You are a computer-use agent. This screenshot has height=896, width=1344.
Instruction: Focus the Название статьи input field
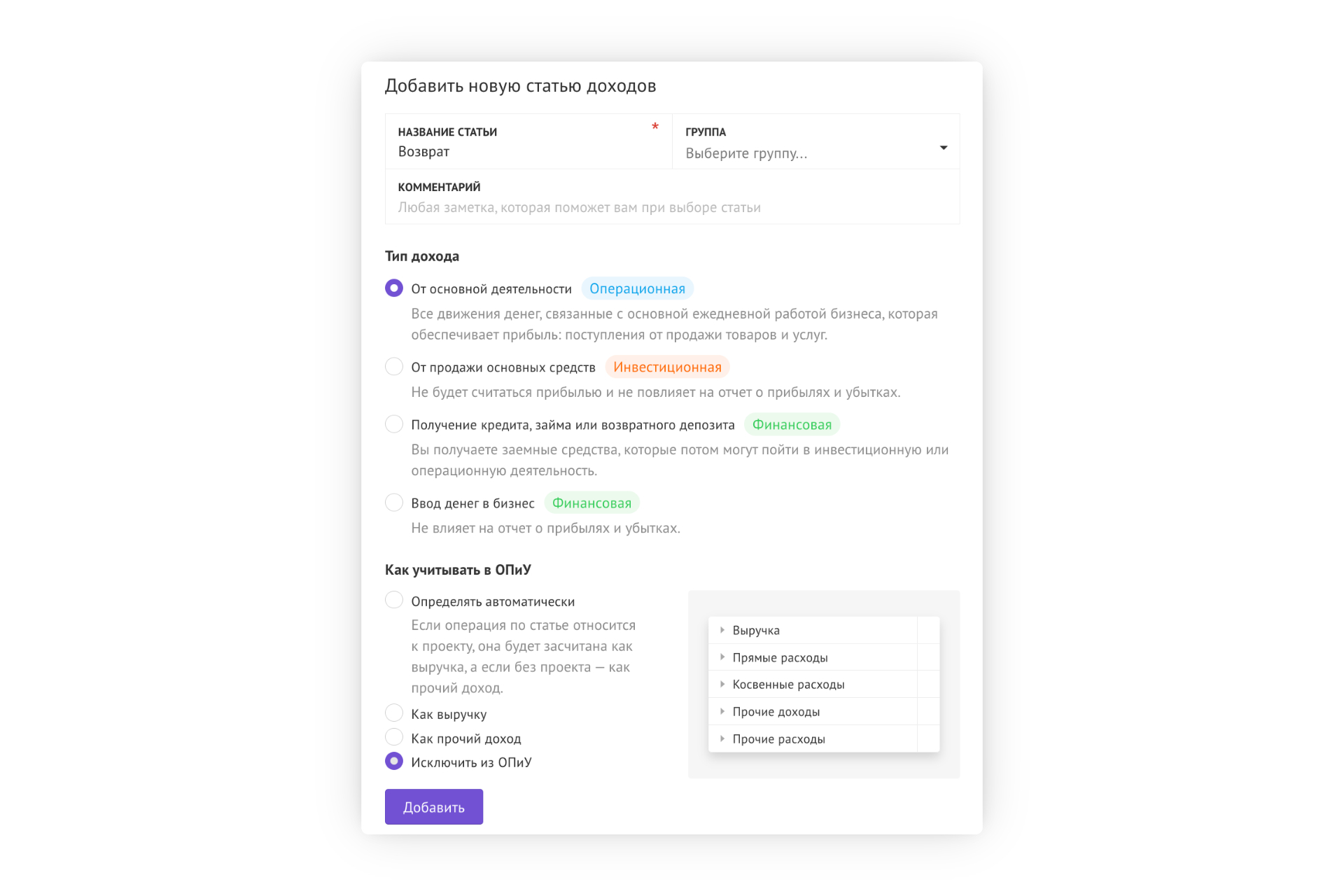(528, 141)
